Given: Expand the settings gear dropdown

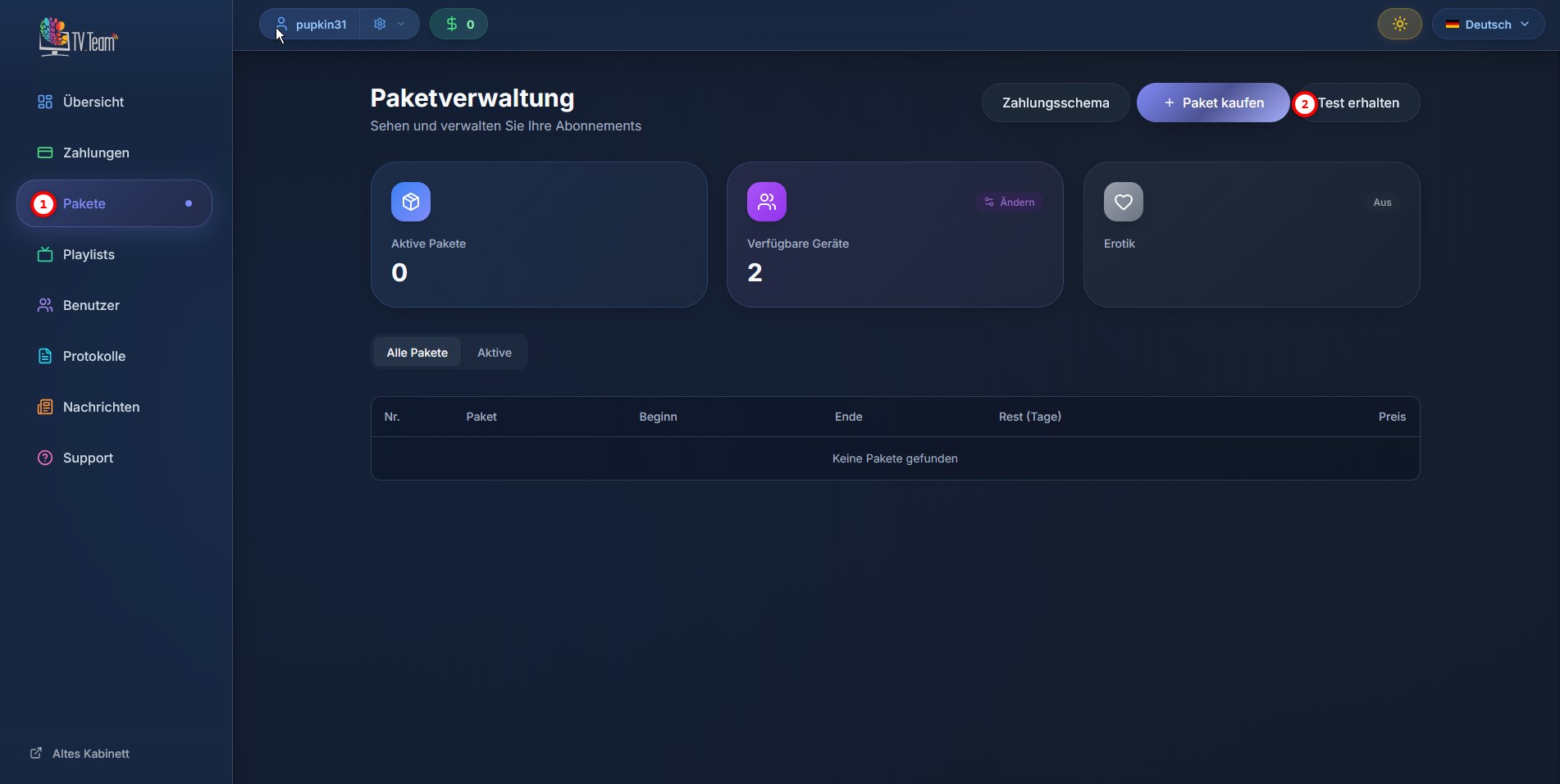Looking at the screenshot, I should (x=389, y=25).
